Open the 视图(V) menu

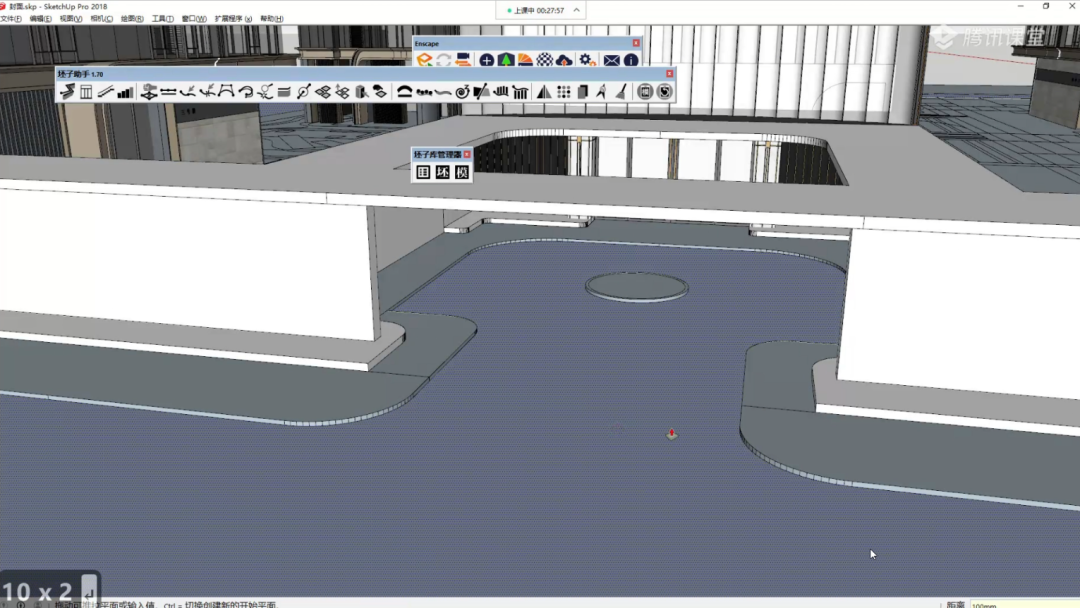click(70, 19)
